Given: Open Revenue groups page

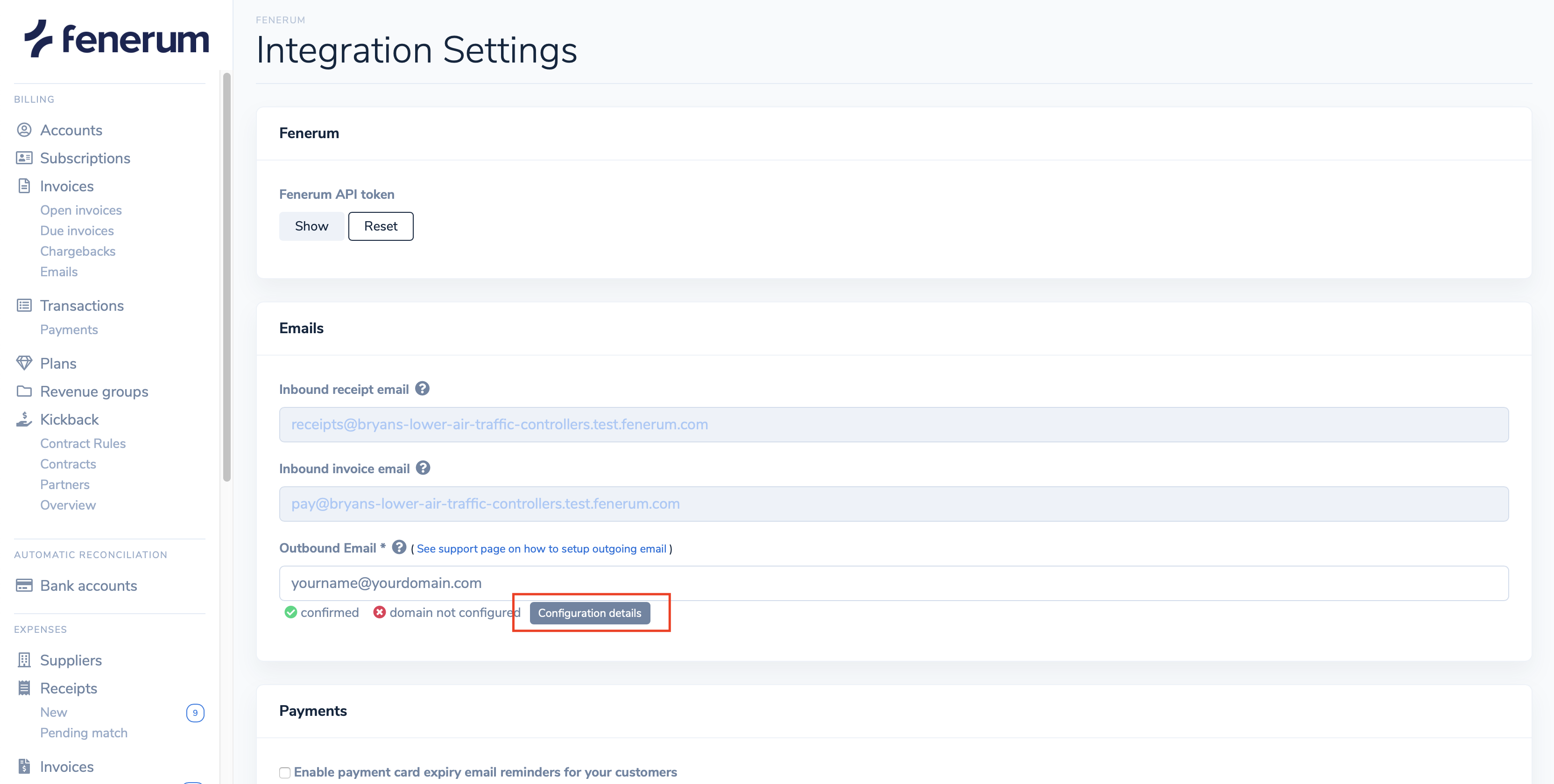Looking at the screenshot, I should (94, 392).
